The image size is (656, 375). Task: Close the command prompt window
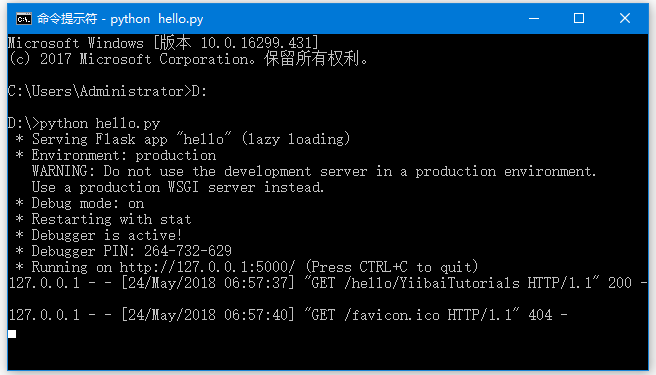tap(625, 18)
